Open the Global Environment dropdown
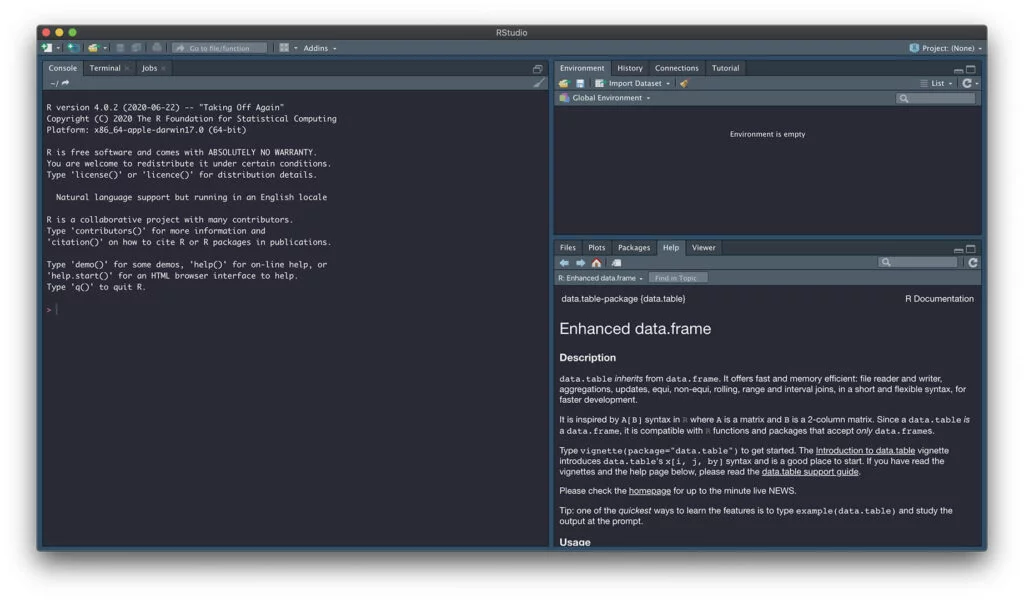The height and width of the screenshot is (600, 1024). [x=605, y=98]
